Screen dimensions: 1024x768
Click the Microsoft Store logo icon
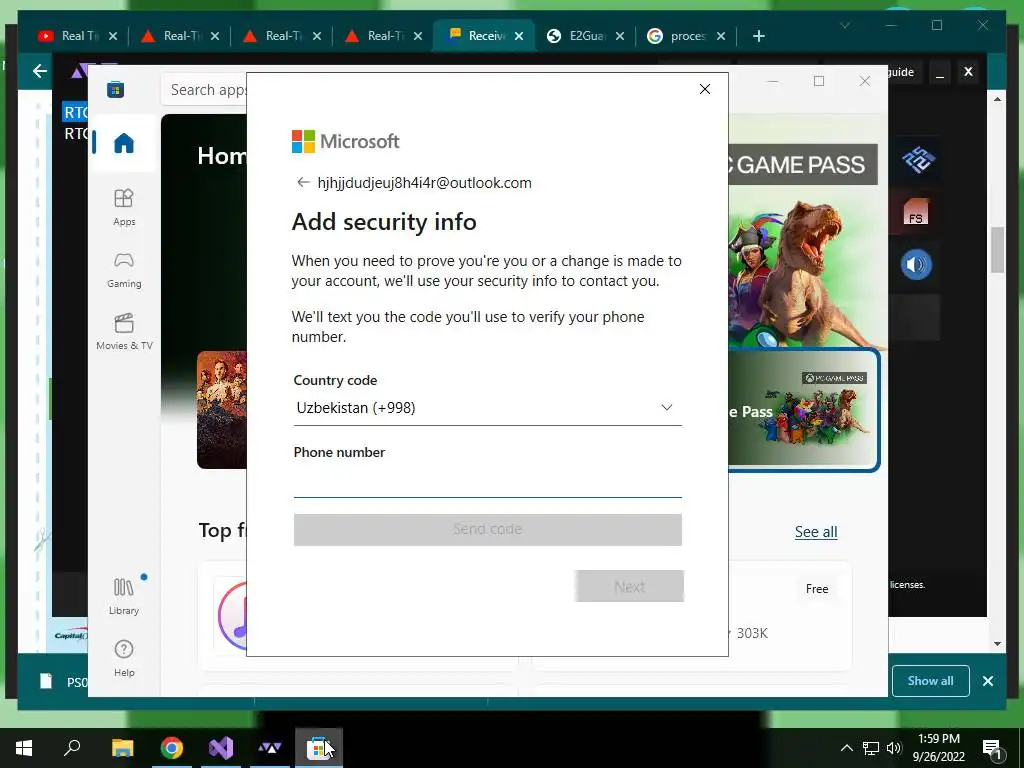[x=116, y=89]
